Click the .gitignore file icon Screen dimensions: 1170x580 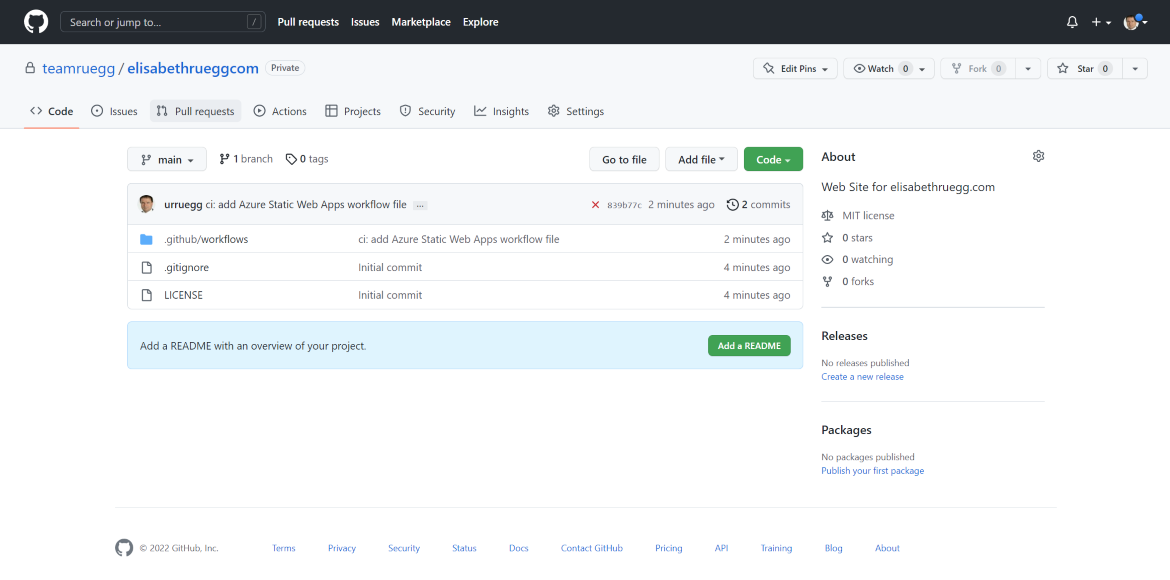coord(147,267)
